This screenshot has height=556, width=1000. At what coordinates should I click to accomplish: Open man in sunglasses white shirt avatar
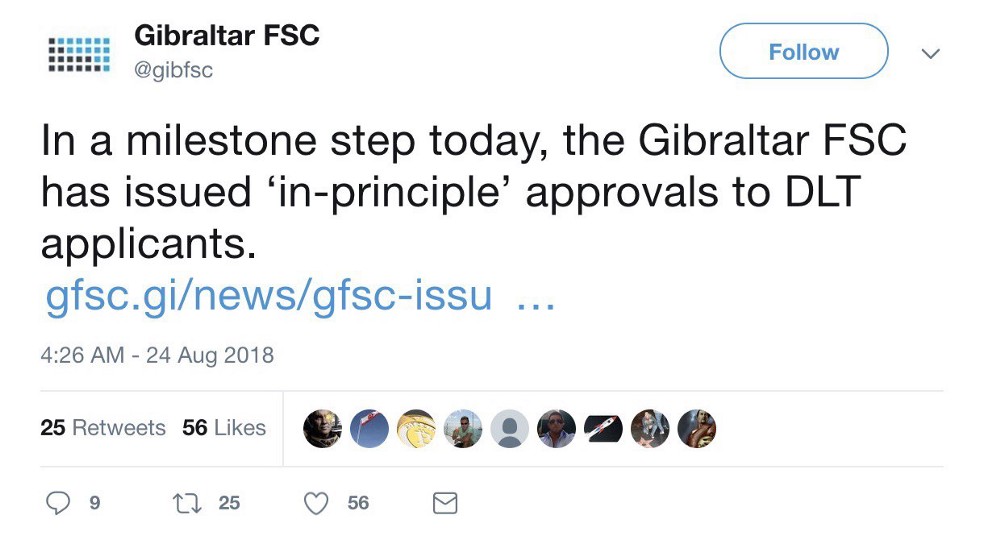[x=556, y=428]
